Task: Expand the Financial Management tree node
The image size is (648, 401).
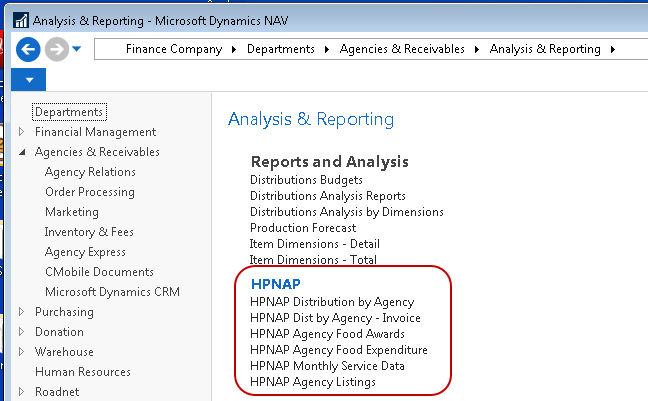Action: 23,132
